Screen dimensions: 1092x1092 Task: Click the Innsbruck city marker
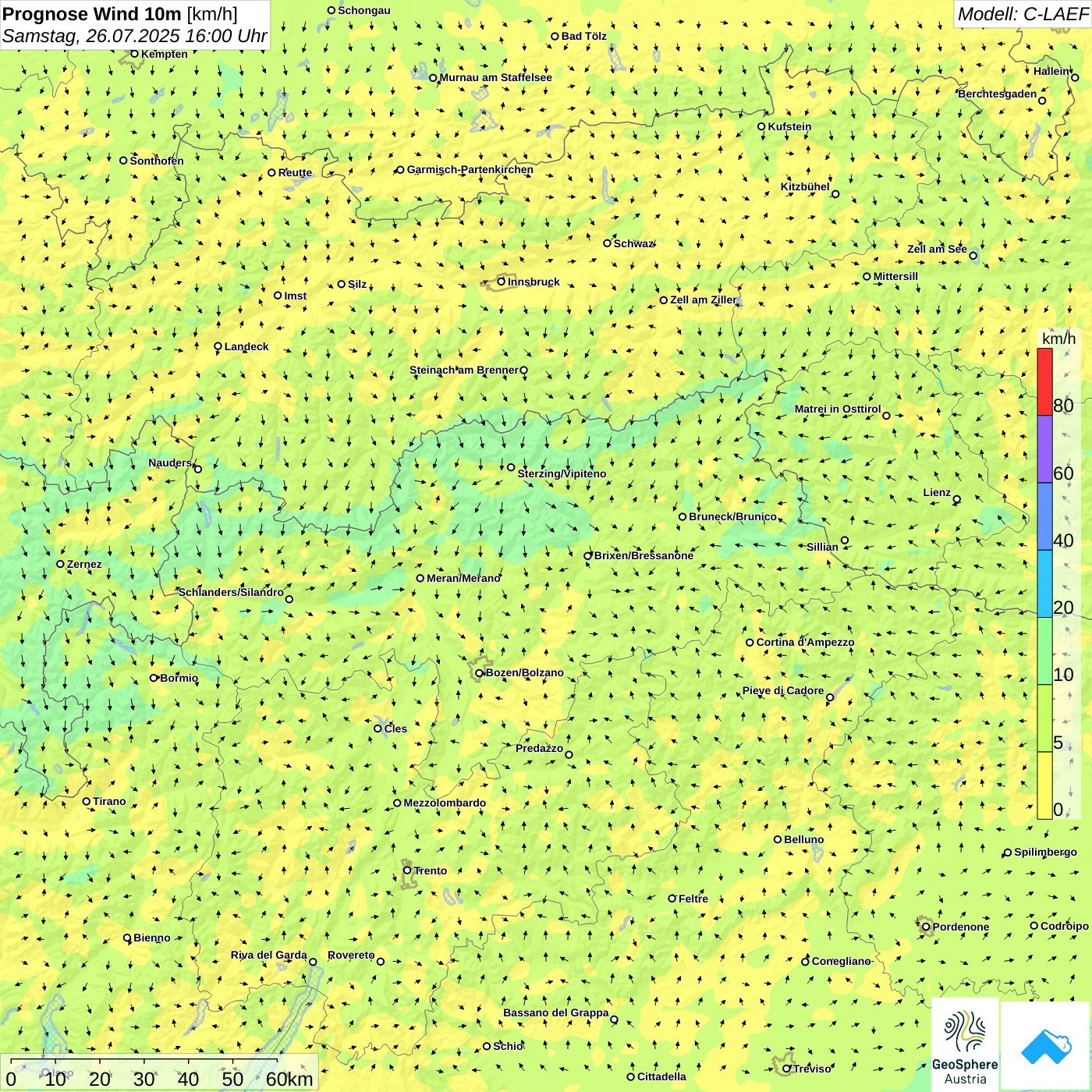[502, 282]
